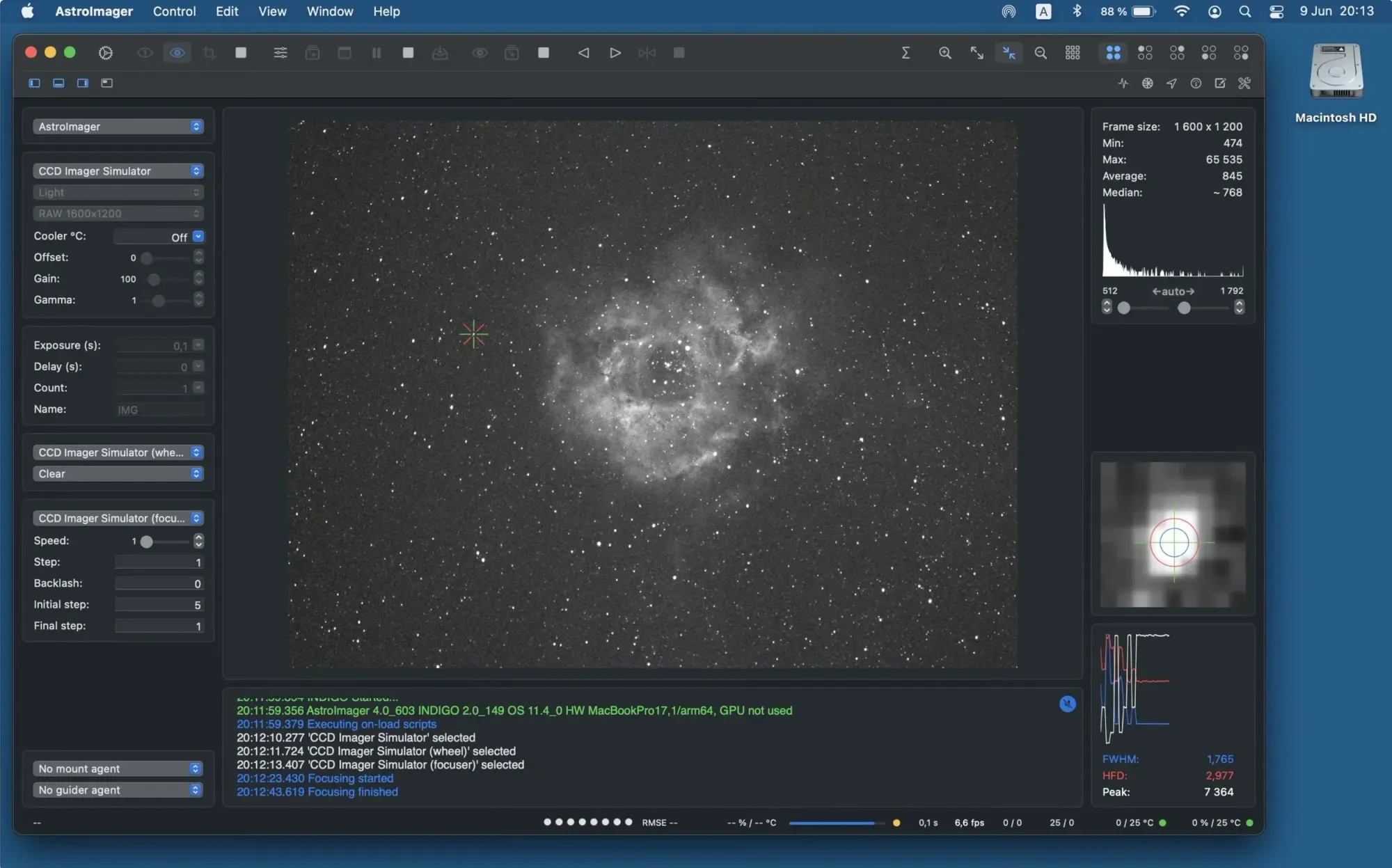The height and width of the screenshot is (868, 1392).
Task: Select the crop/subframe tool
Action: [209, 52]
